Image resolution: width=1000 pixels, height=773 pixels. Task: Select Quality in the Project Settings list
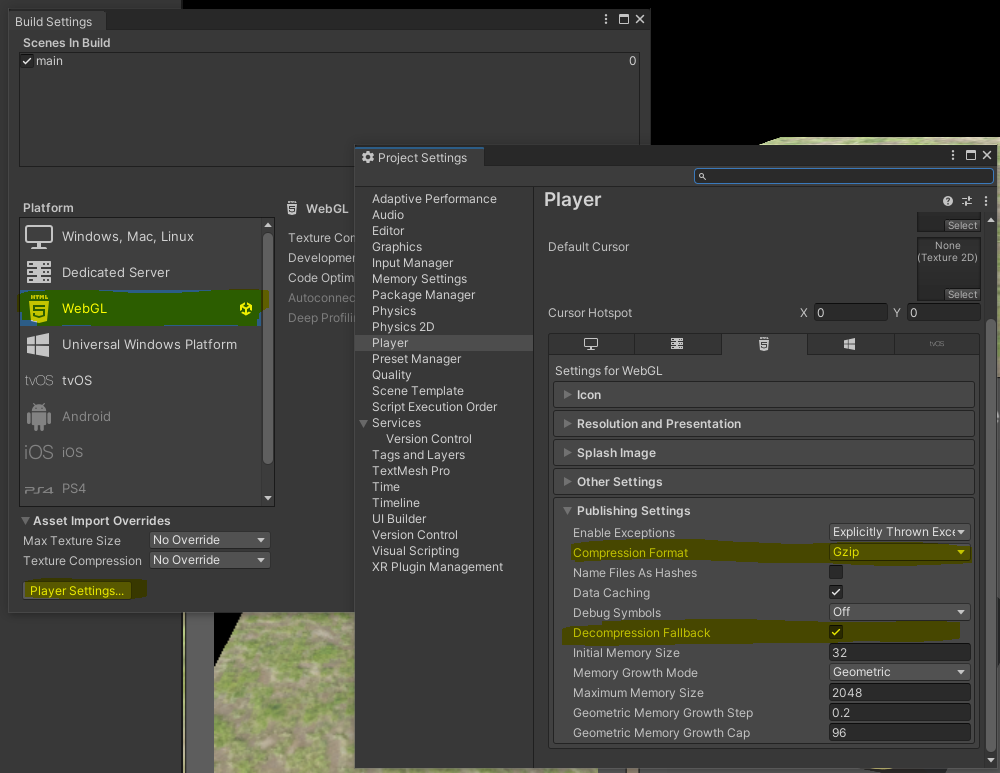(x=392, y=375)
